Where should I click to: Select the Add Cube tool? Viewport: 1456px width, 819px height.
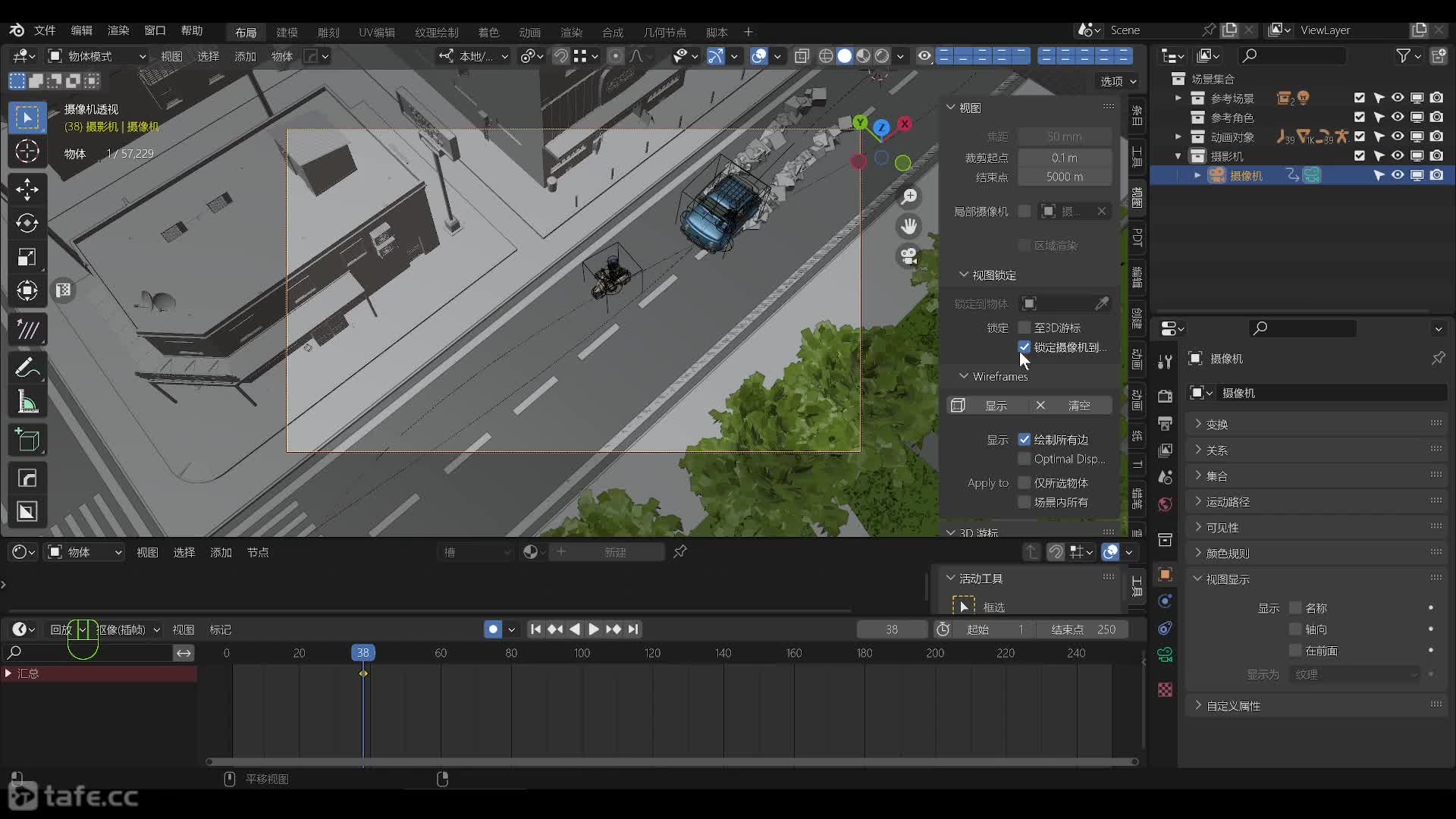(x=27, y=440)
